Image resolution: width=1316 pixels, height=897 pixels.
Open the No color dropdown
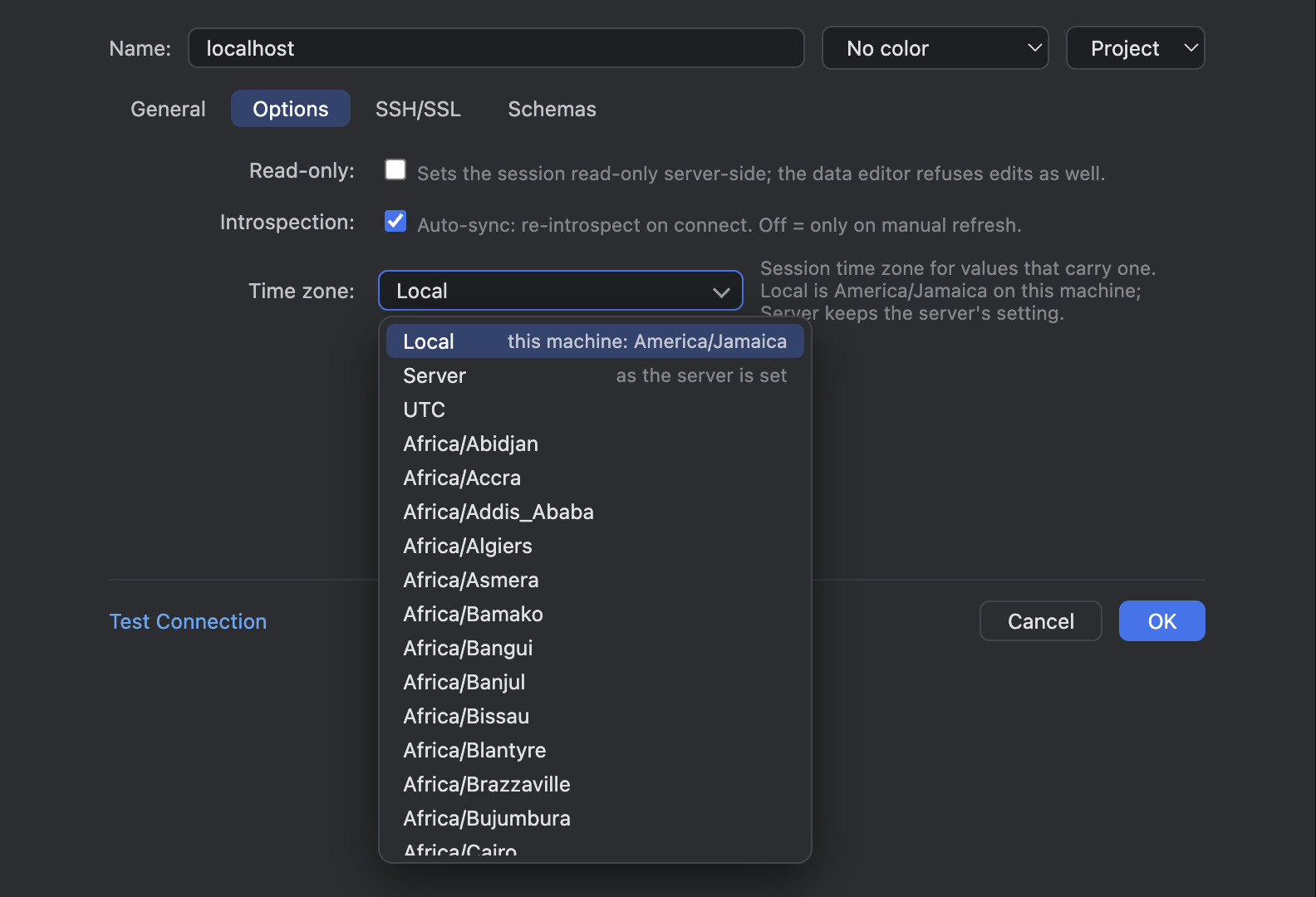(x=935, y=48)
